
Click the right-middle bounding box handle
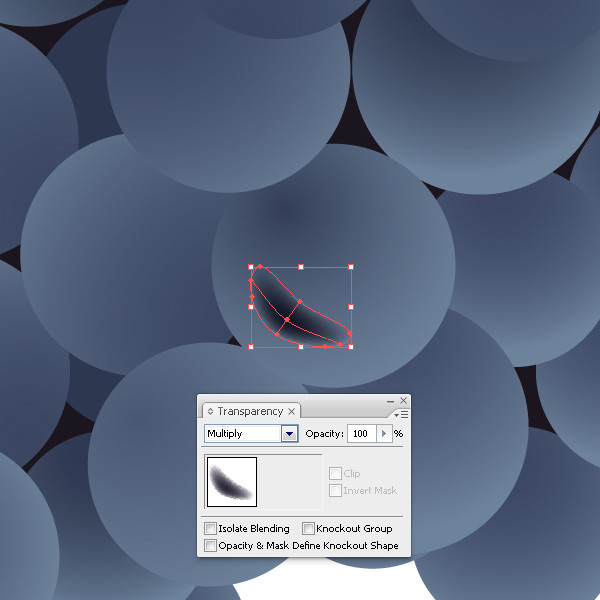click(351, 307)
